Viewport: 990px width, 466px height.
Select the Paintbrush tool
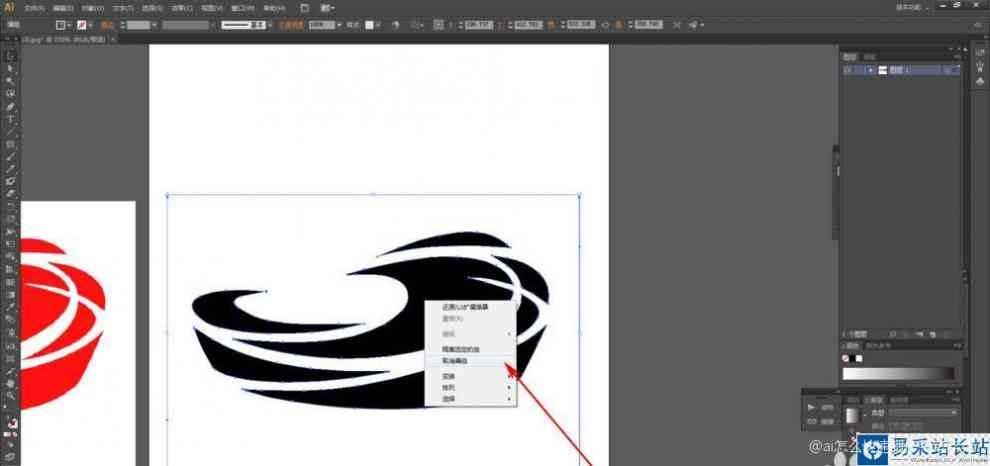(x=10, y=156)
